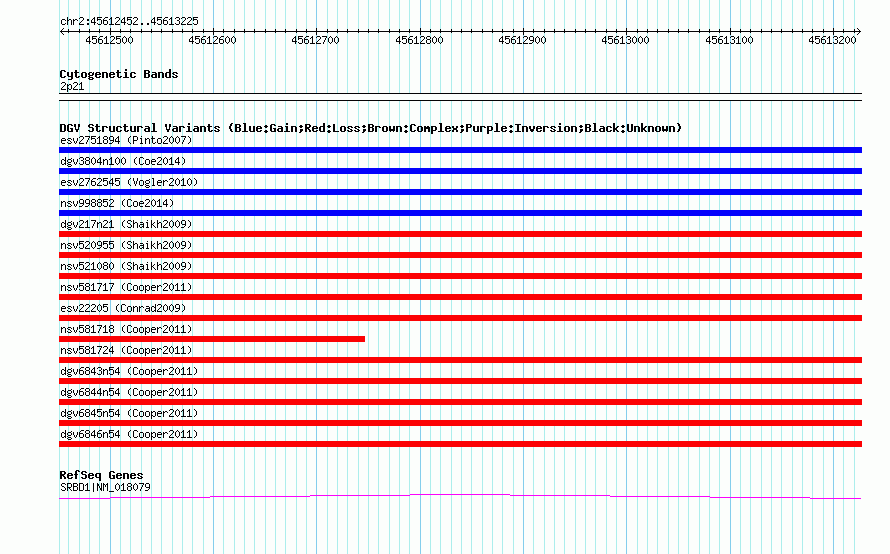Click DGV Structural Variants track title
The width and height of the screenshot is (890, 554).
tap(370, 128)
